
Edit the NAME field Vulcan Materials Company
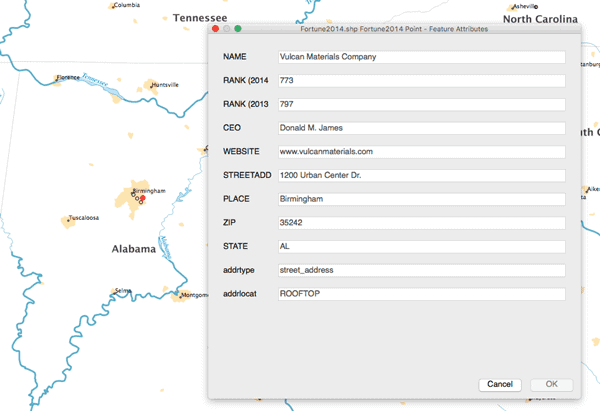pyautogui.click(x=422, y=57)
